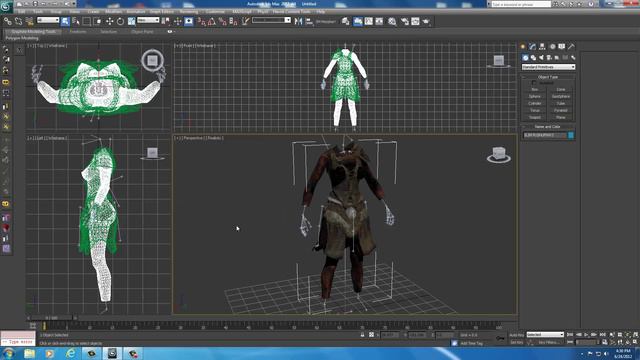Toggle Keyboard Shortcut Override button
The width and height of the screenshot is (640, 360).
point(189,21)
